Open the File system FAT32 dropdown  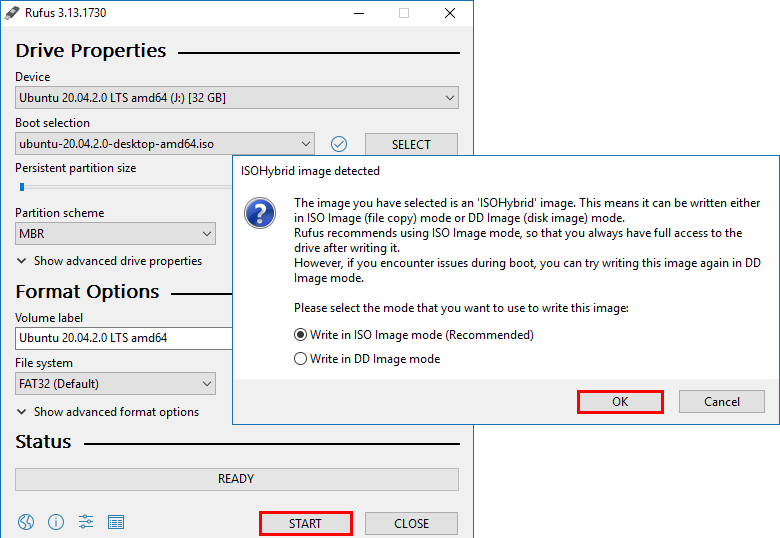point(115,384)
